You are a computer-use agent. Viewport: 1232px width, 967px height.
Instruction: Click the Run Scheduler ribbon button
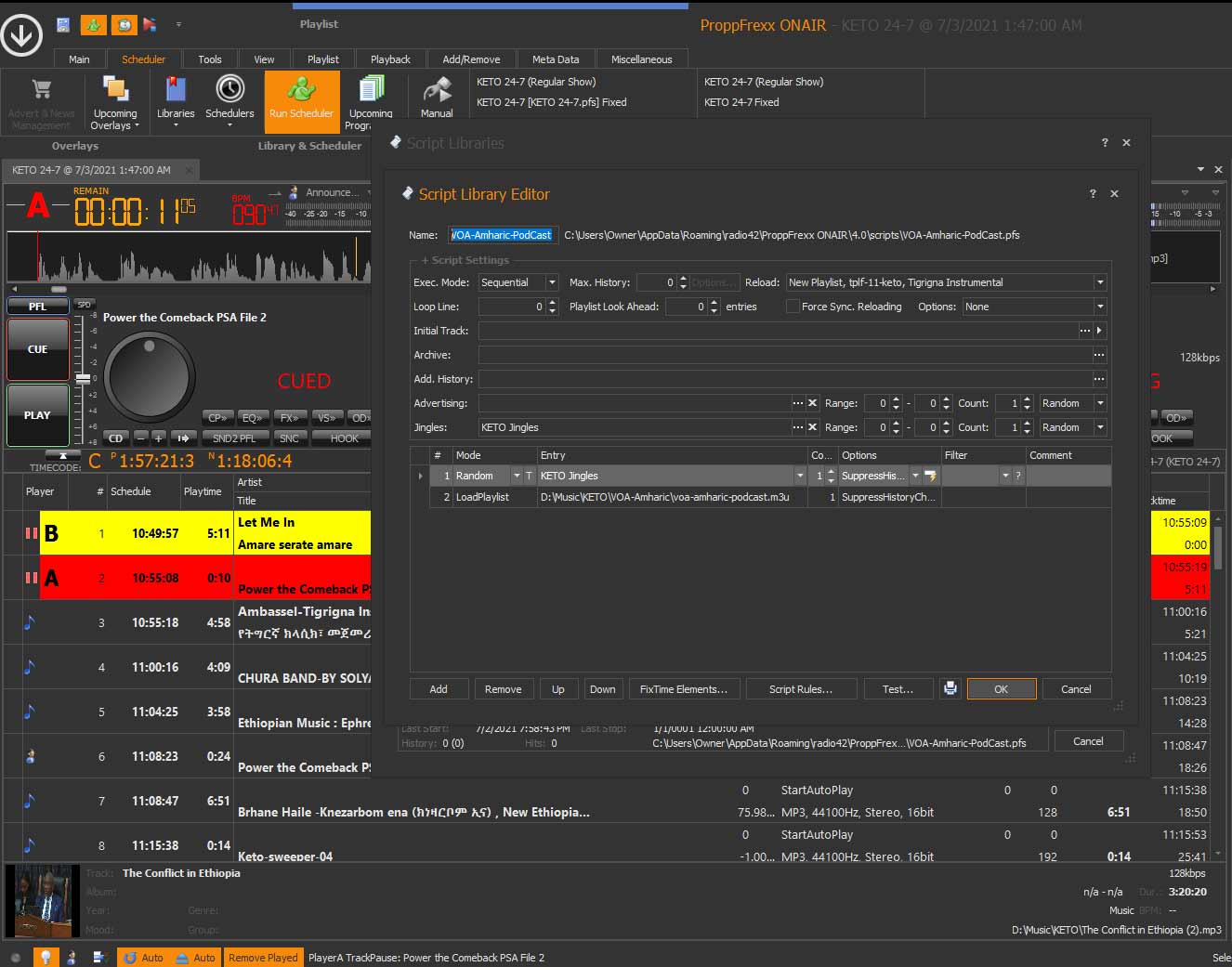tap(301, 101)
